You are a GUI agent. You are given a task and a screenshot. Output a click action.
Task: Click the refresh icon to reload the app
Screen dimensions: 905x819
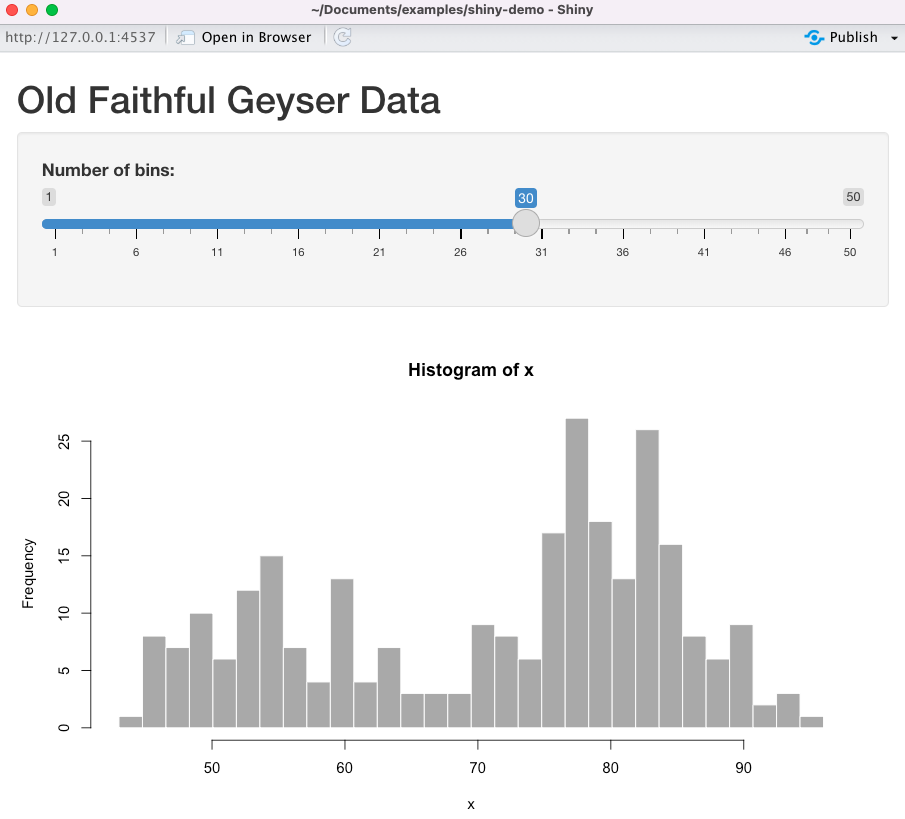341,37
